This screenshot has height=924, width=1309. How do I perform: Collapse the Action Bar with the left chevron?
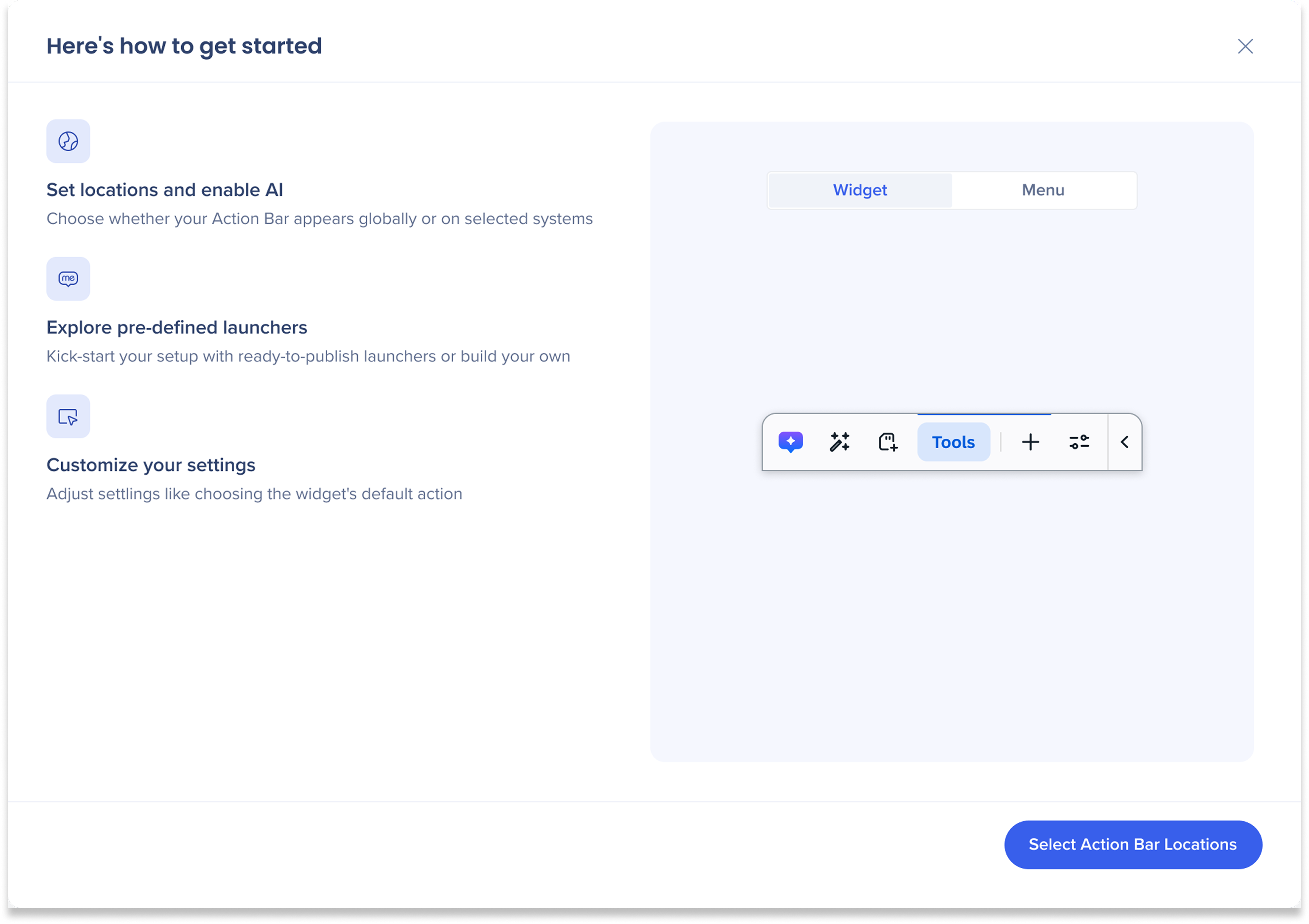click(x=1124, y=442)
